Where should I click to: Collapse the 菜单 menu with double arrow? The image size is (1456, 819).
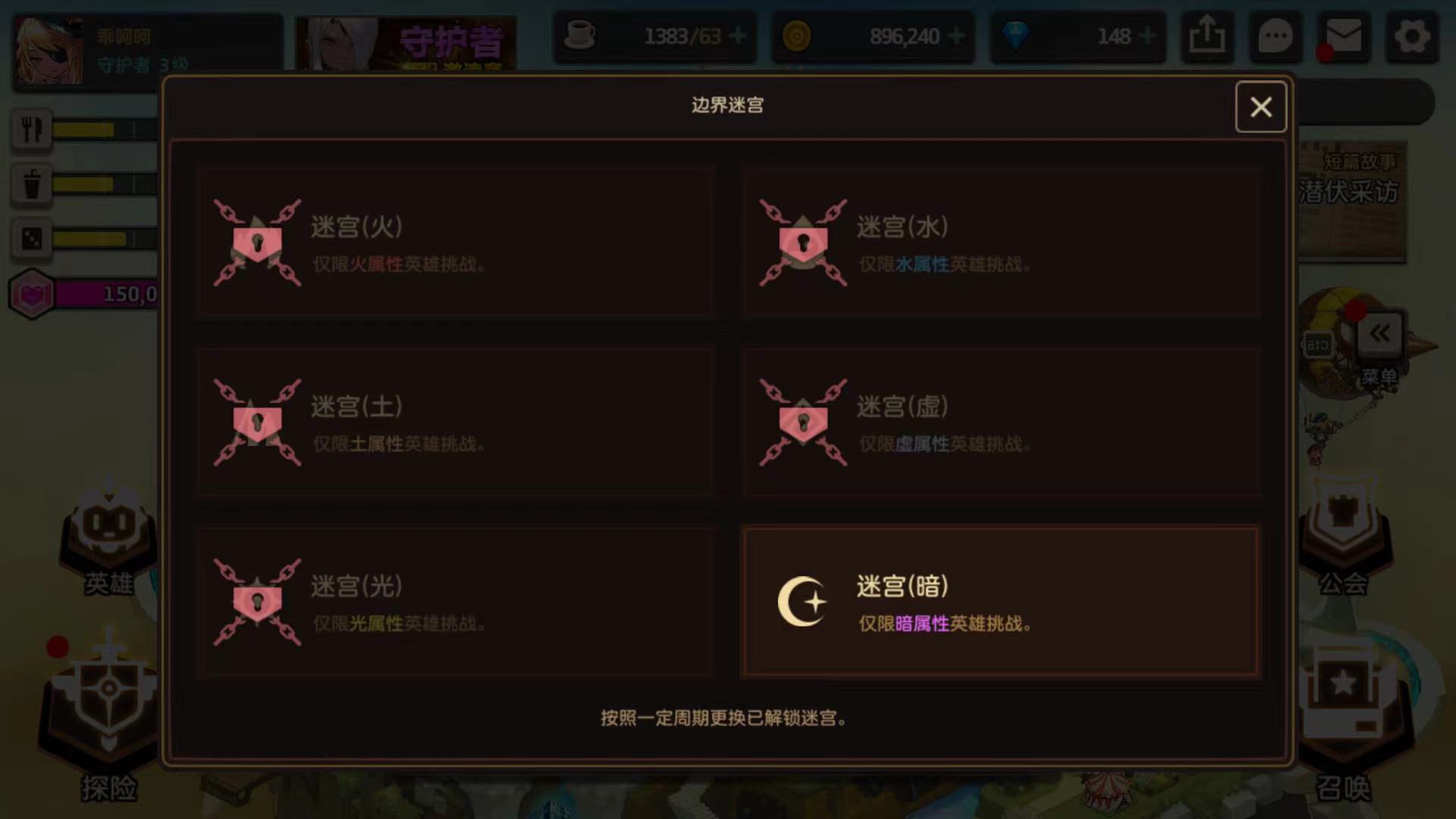[1379, 334]
